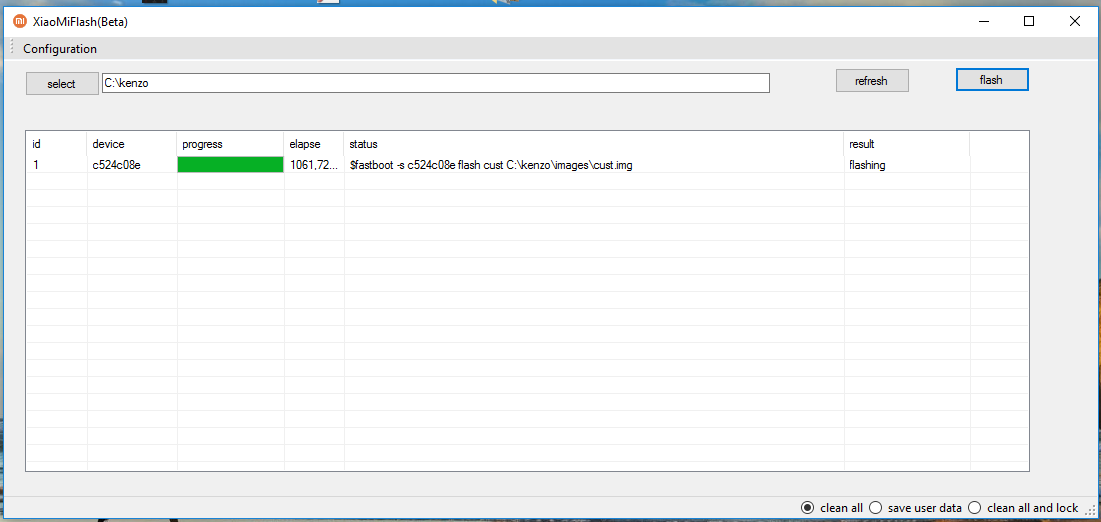Close the XiaoMiFlash window
Image resolution: width=1101 pixels, height=522 pixels.
click(1074, 21)
